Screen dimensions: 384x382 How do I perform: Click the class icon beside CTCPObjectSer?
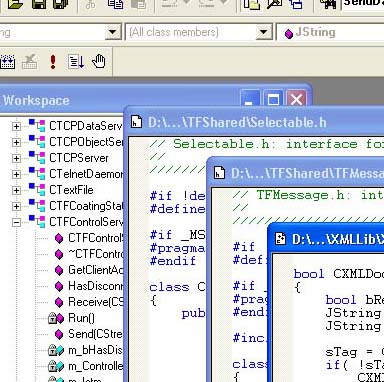(x=37, y=142)
